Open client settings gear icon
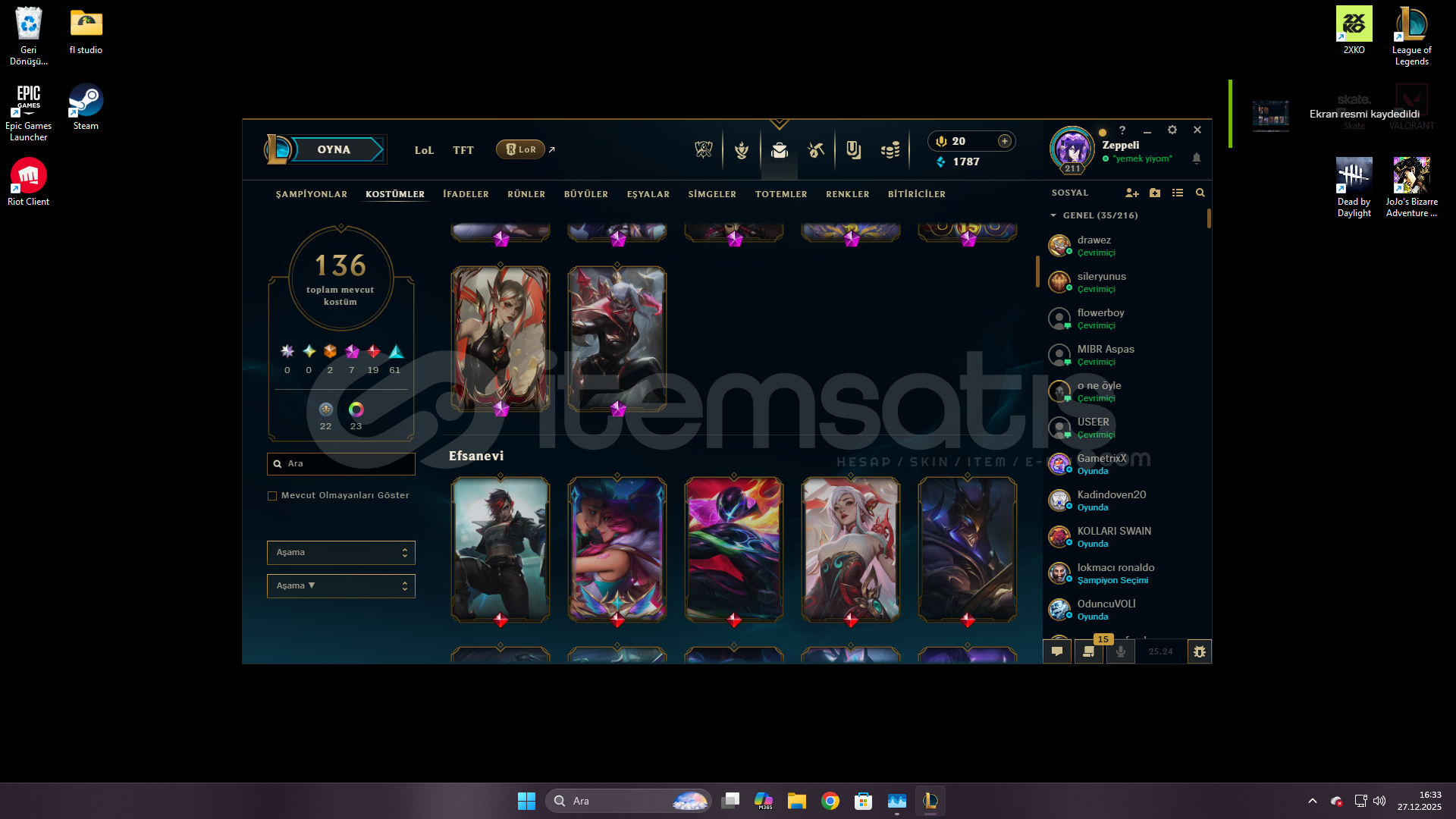1456x819 pixels. [1172, 130]
